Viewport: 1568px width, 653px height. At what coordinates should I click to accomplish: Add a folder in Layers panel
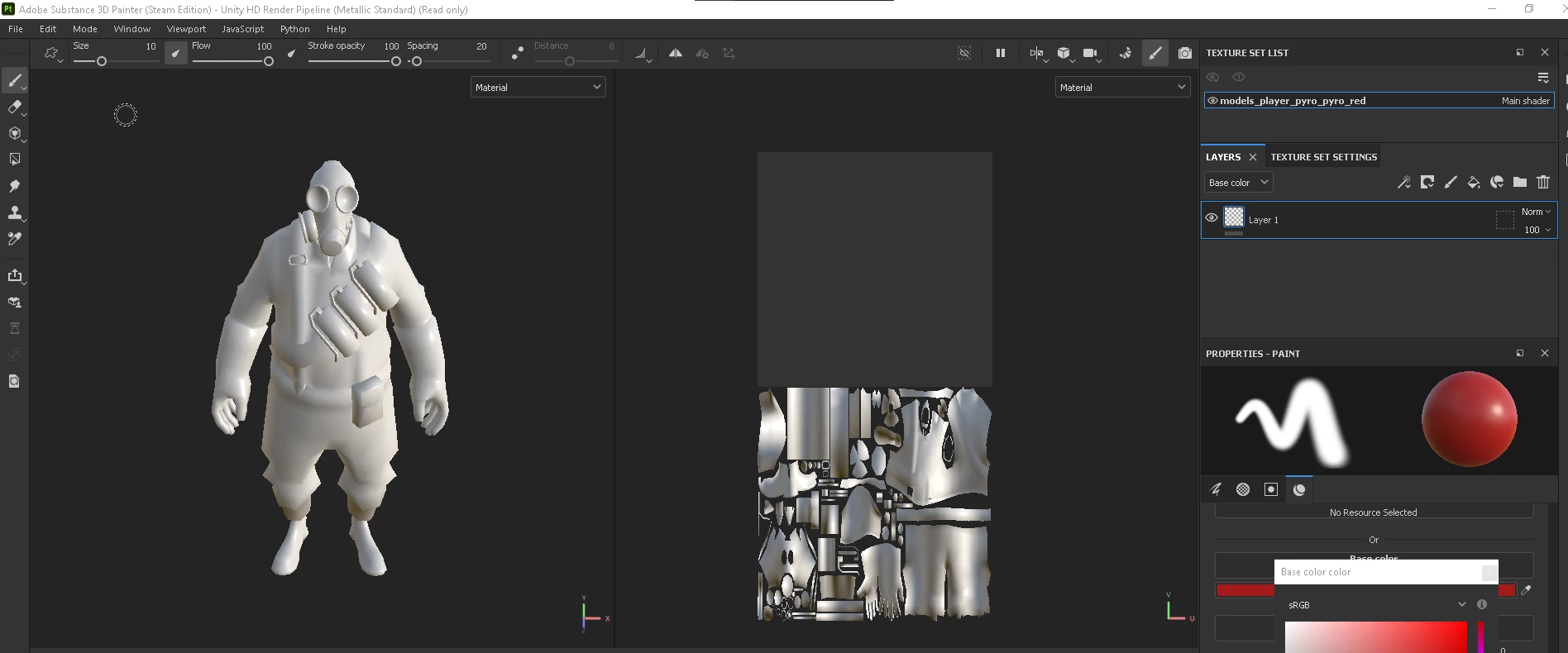1520,182
